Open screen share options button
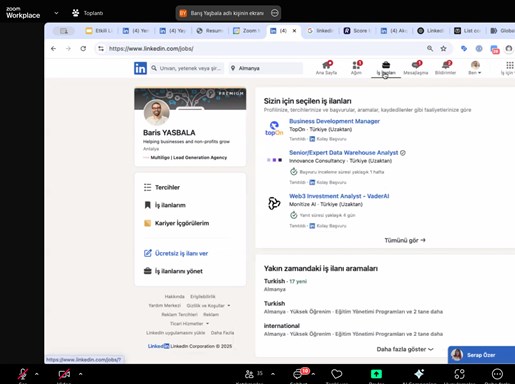This screenshot has width=515, height=384. (275, 13)
